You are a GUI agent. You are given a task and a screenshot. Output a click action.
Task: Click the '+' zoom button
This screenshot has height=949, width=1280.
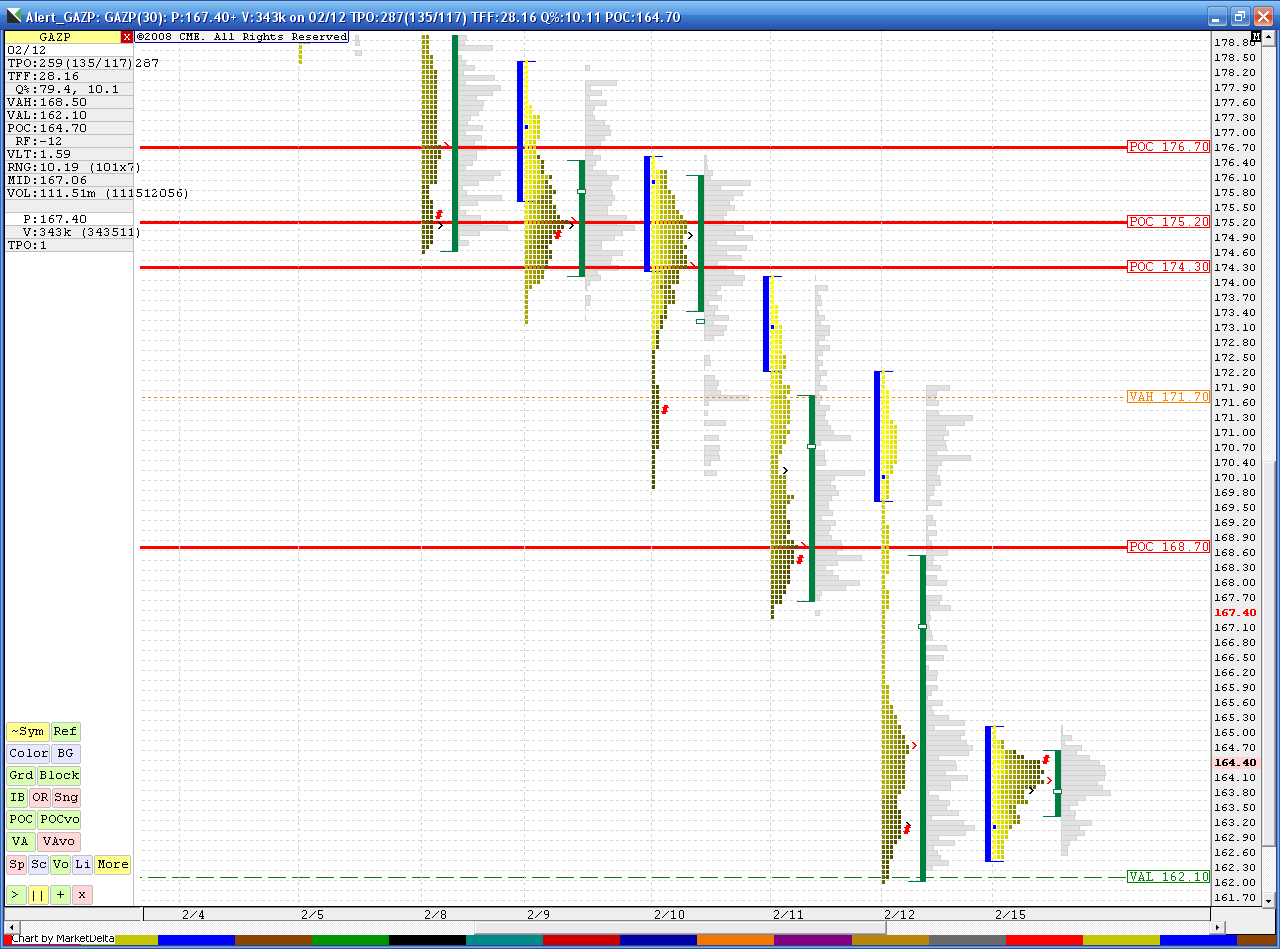[x=61, y=894]
